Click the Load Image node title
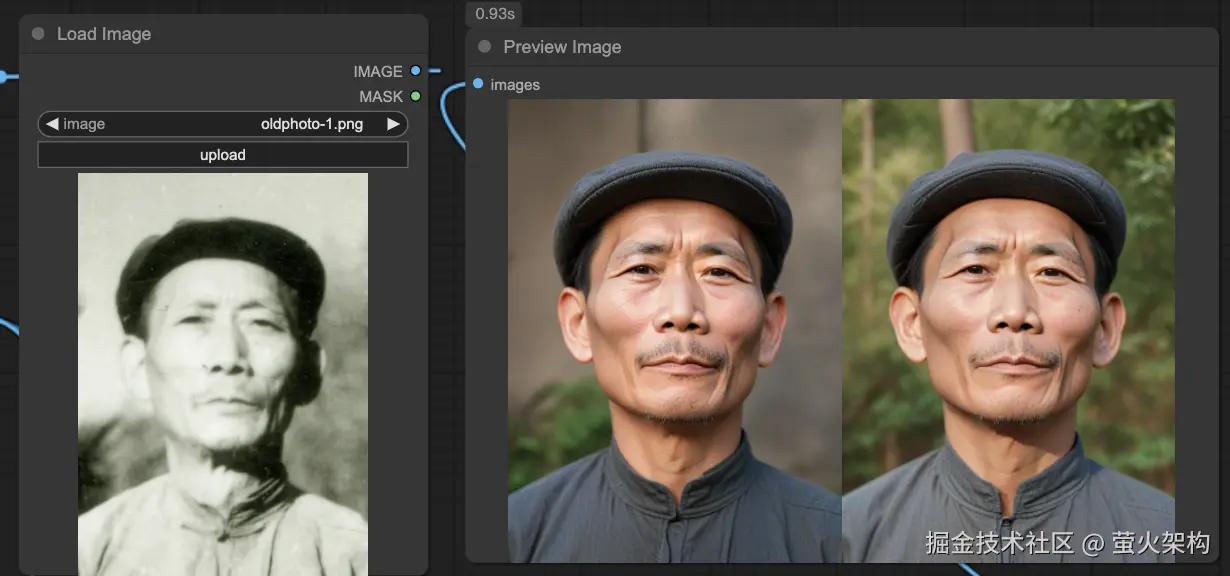The width and height of the screenshot is (1230, 576). pyautogui.click(x=104, y=34)
